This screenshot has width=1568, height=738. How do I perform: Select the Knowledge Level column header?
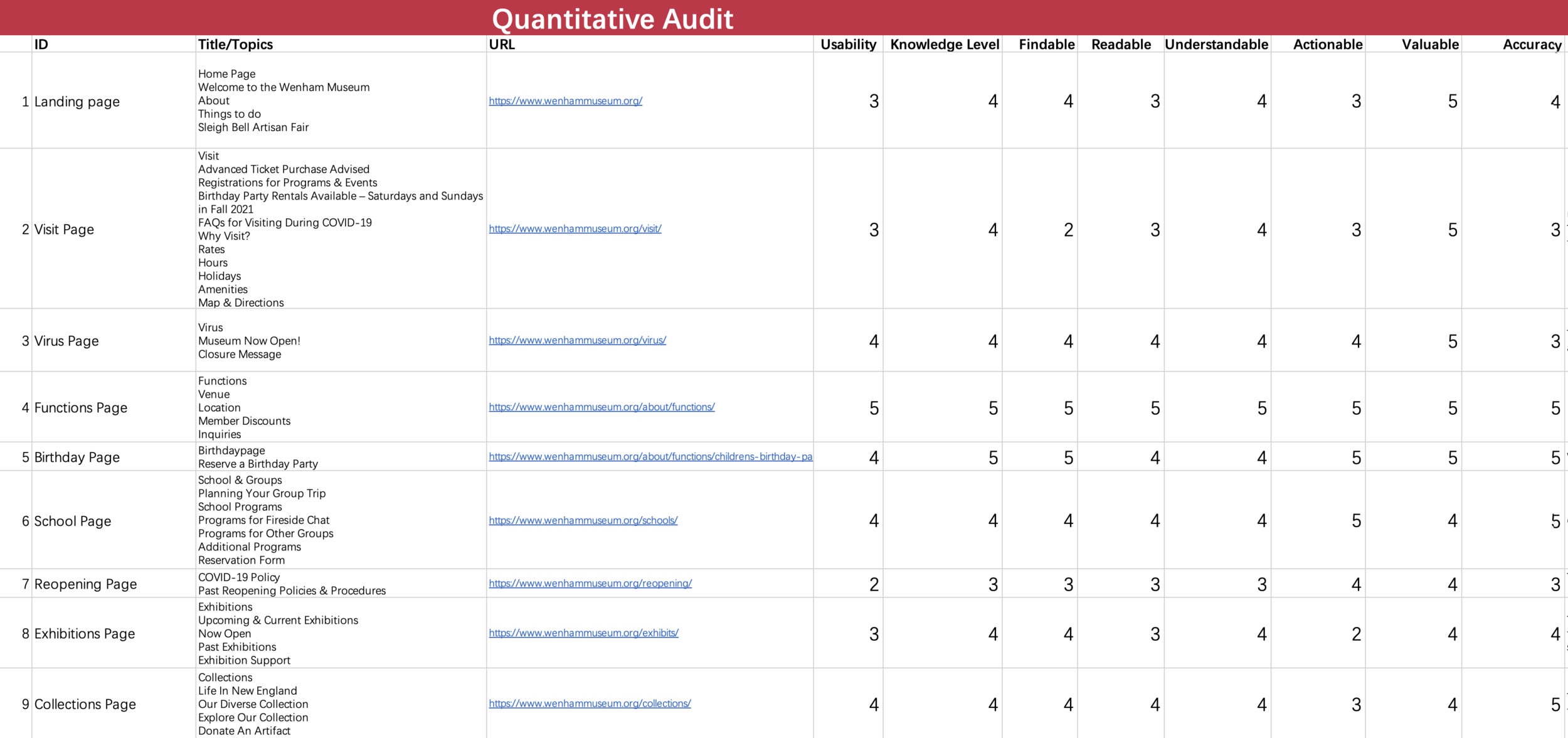[x=944, y=45]
